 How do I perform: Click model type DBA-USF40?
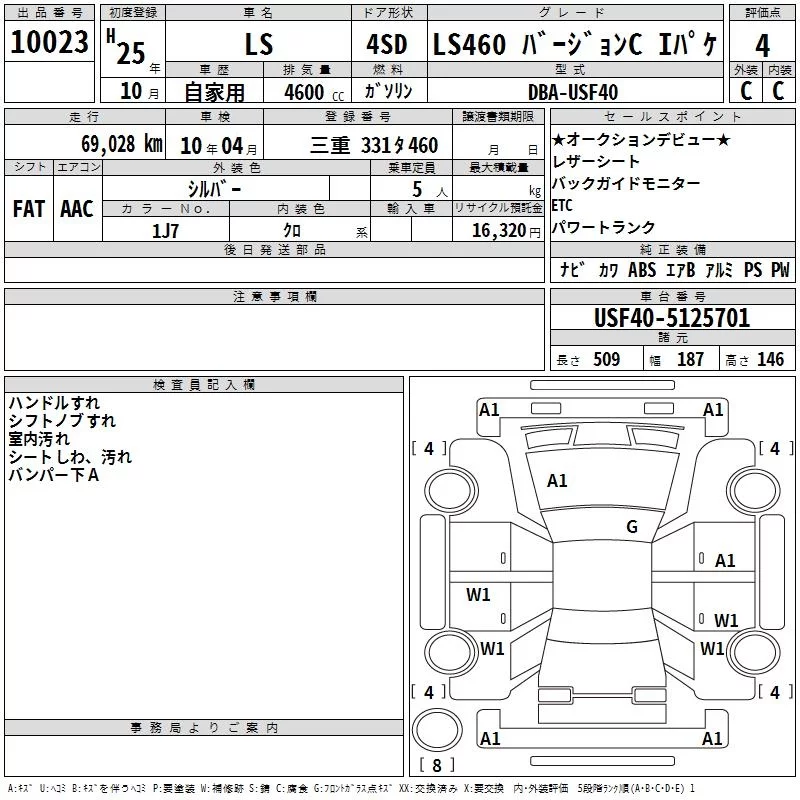click(573, 92)
